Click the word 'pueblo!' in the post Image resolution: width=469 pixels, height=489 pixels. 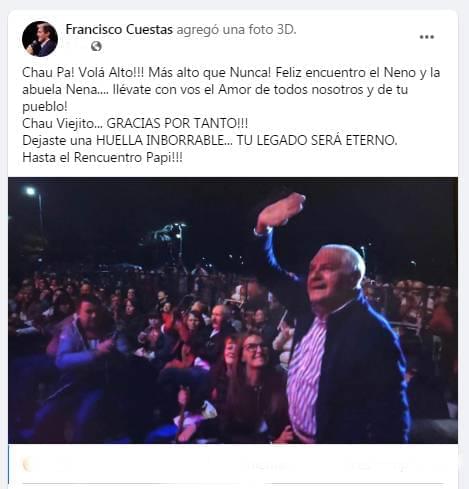tap(45, 107)
